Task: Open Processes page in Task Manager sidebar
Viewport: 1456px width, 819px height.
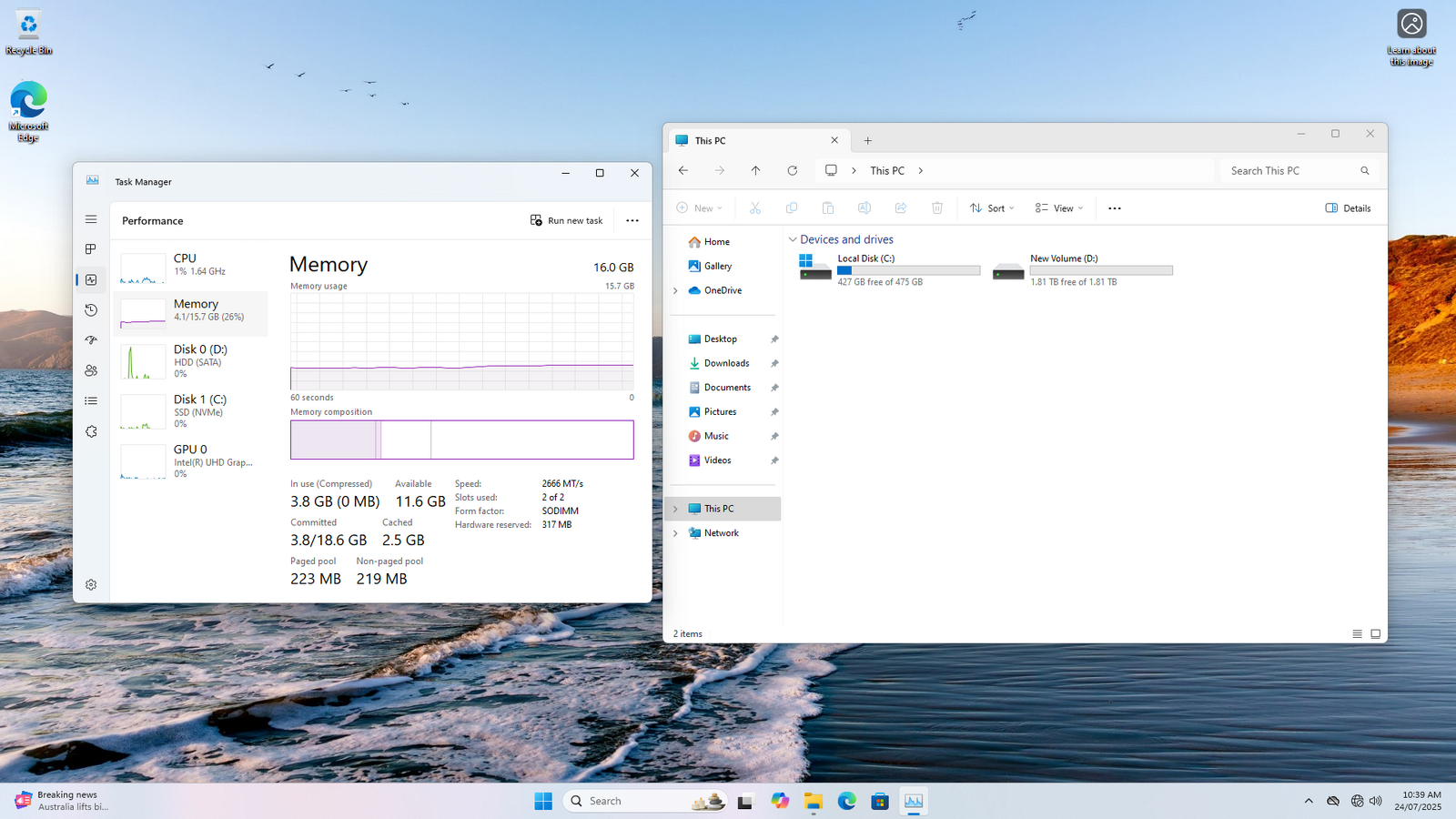Action: (91, 249)
